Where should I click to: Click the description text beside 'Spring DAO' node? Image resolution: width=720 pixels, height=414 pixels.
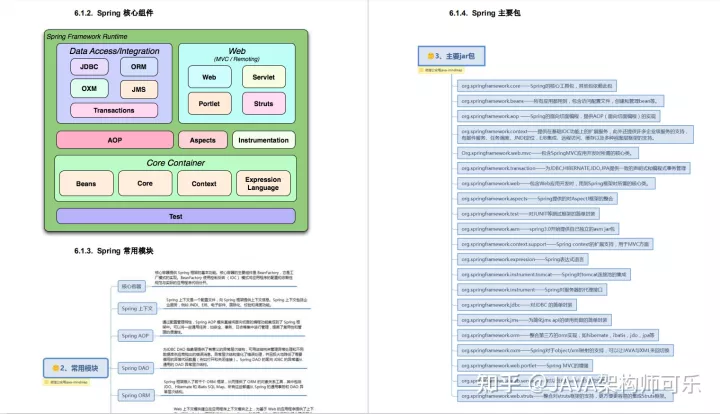[x=232, y=357]
